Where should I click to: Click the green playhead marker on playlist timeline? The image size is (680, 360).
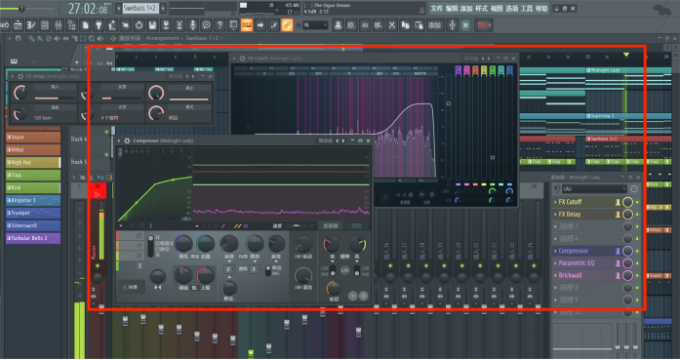click(626, 55)
